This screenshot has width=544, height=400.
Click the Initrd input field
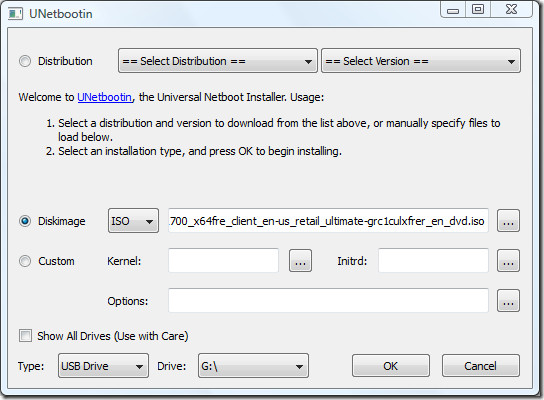433,261
